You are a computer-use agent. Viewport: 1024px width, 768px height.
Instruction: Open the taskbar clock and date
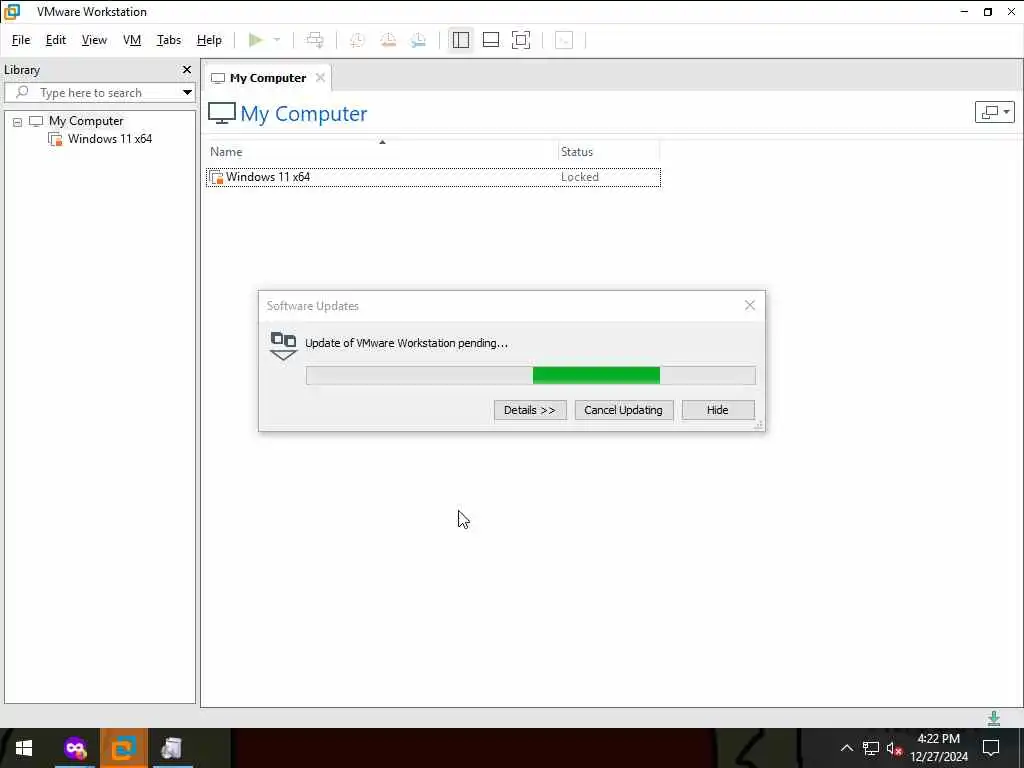[x=938, y=748]
